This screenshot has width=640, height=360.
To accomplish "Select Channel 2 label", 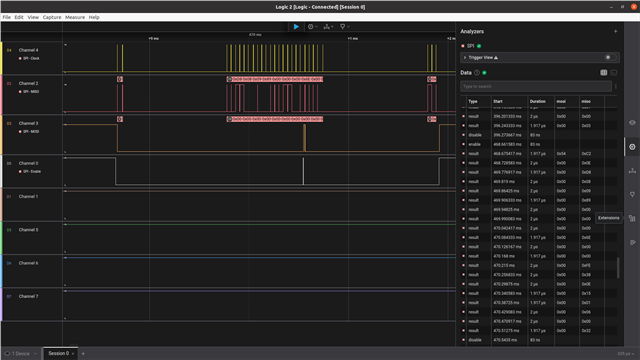I will pyautogui.click(x=28, y=83).
